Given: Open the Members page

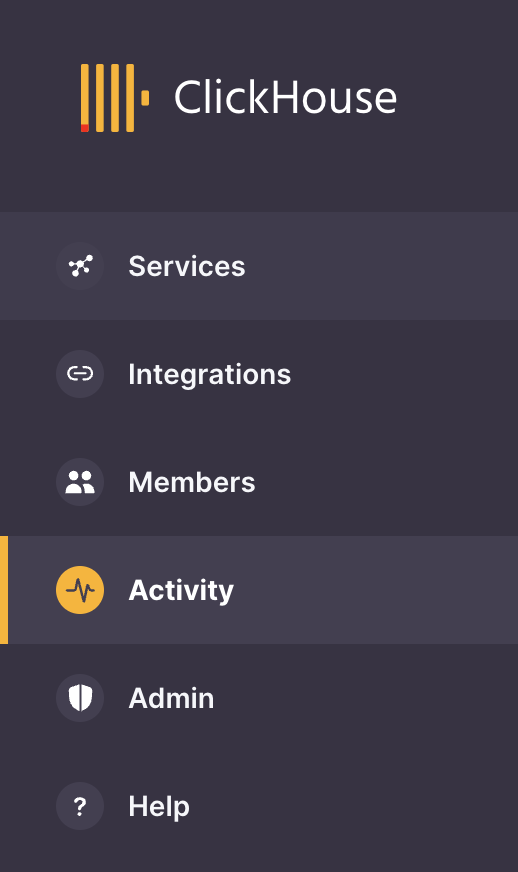Looking at the screenshot, I should (x=259, y=482).
